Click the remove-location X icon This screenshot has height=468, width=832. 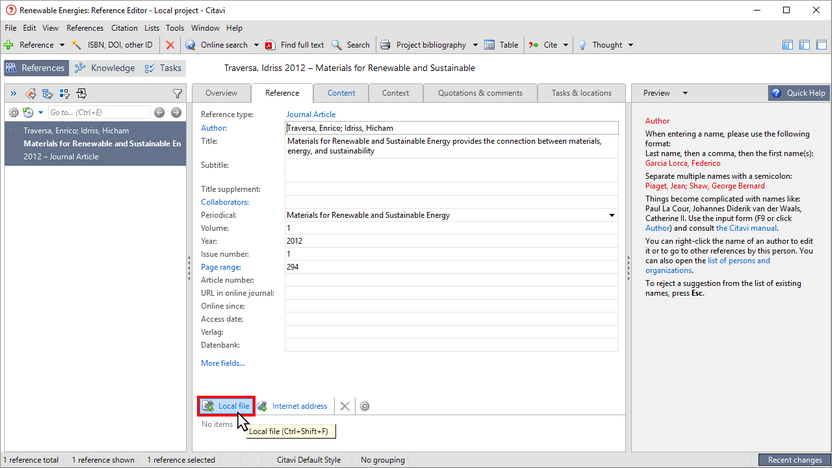[345, 406]
